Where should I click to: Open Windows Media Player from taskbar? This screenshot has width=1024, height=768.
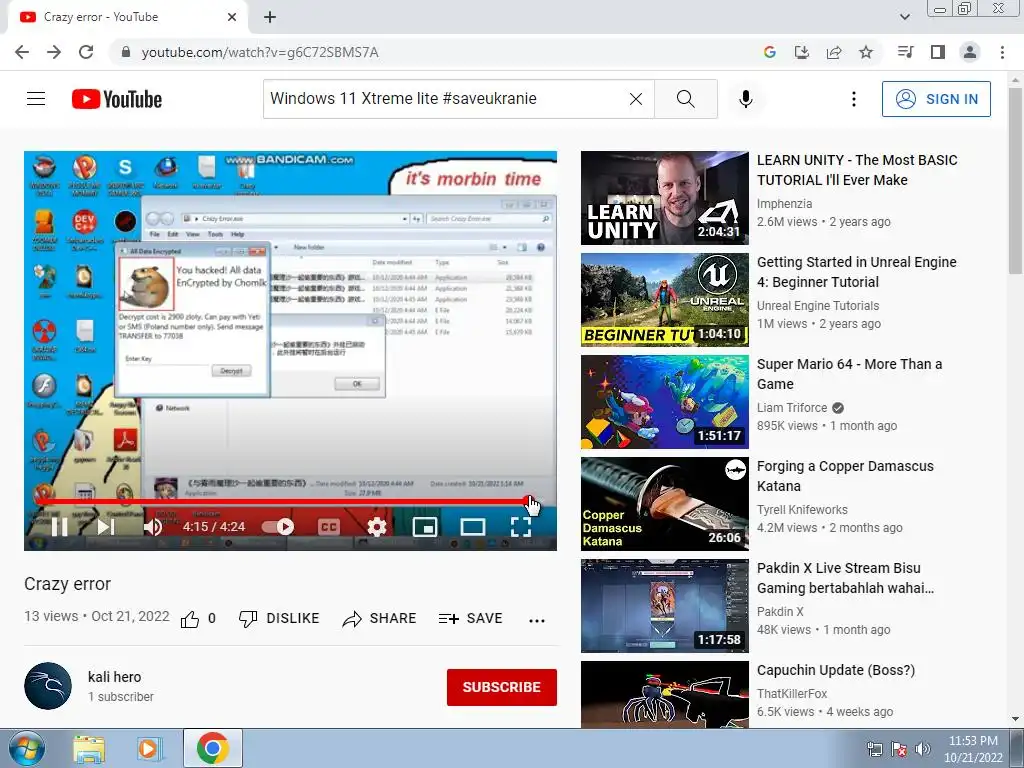click(149, 748)
